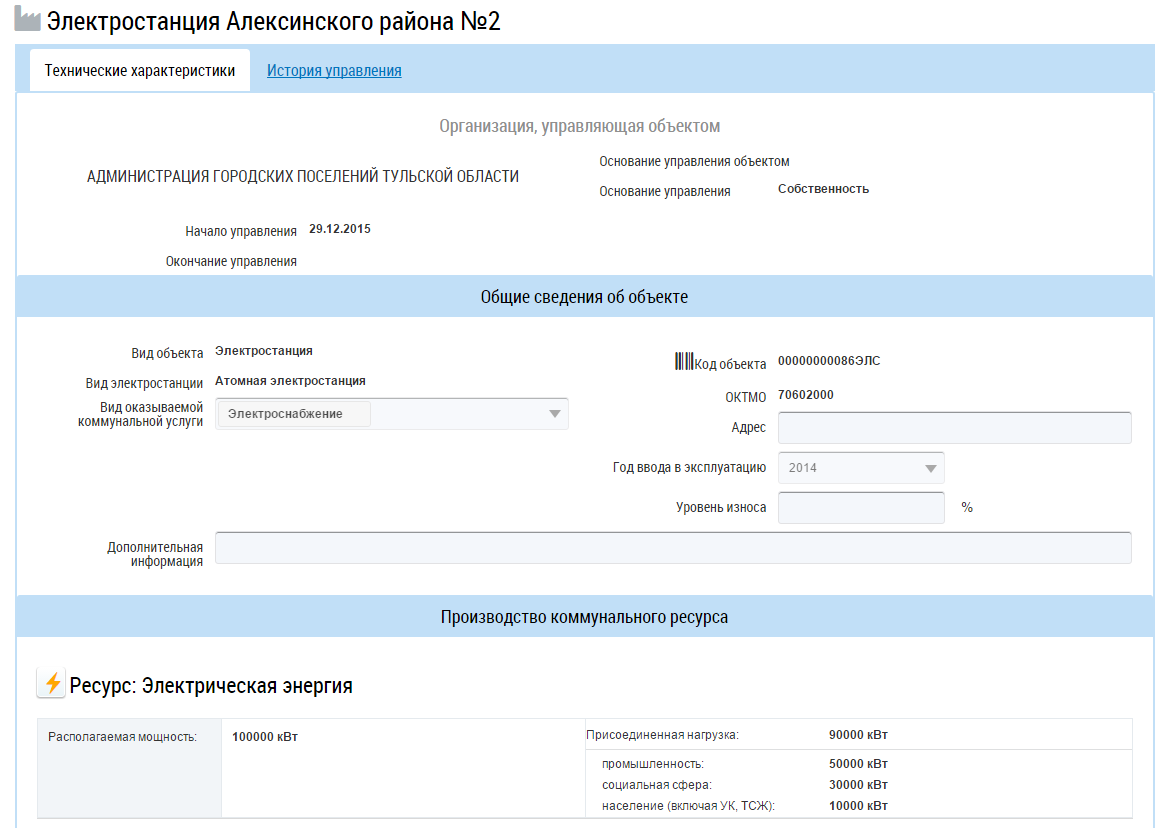Click the Начало управления date 29.12.2015

click(x=340, y=230)
